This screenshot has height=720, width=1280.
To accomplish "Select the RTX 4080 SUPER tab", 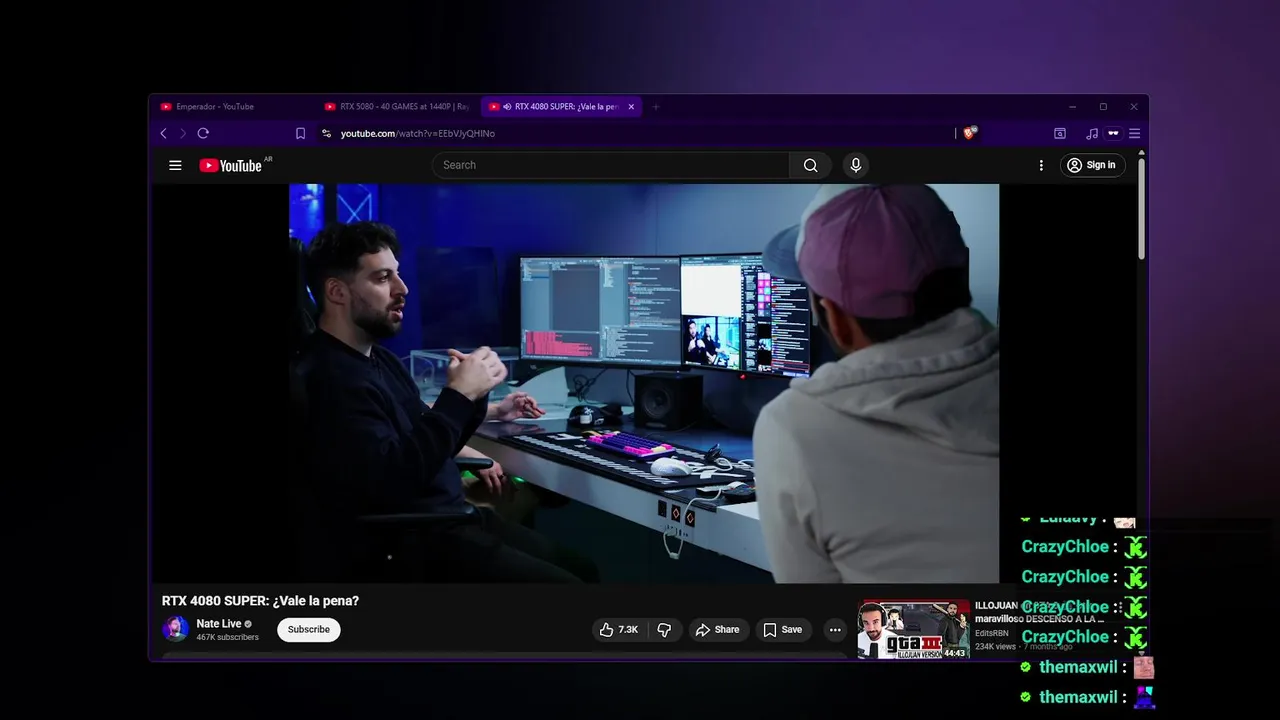I will click(x=561, y=107).
